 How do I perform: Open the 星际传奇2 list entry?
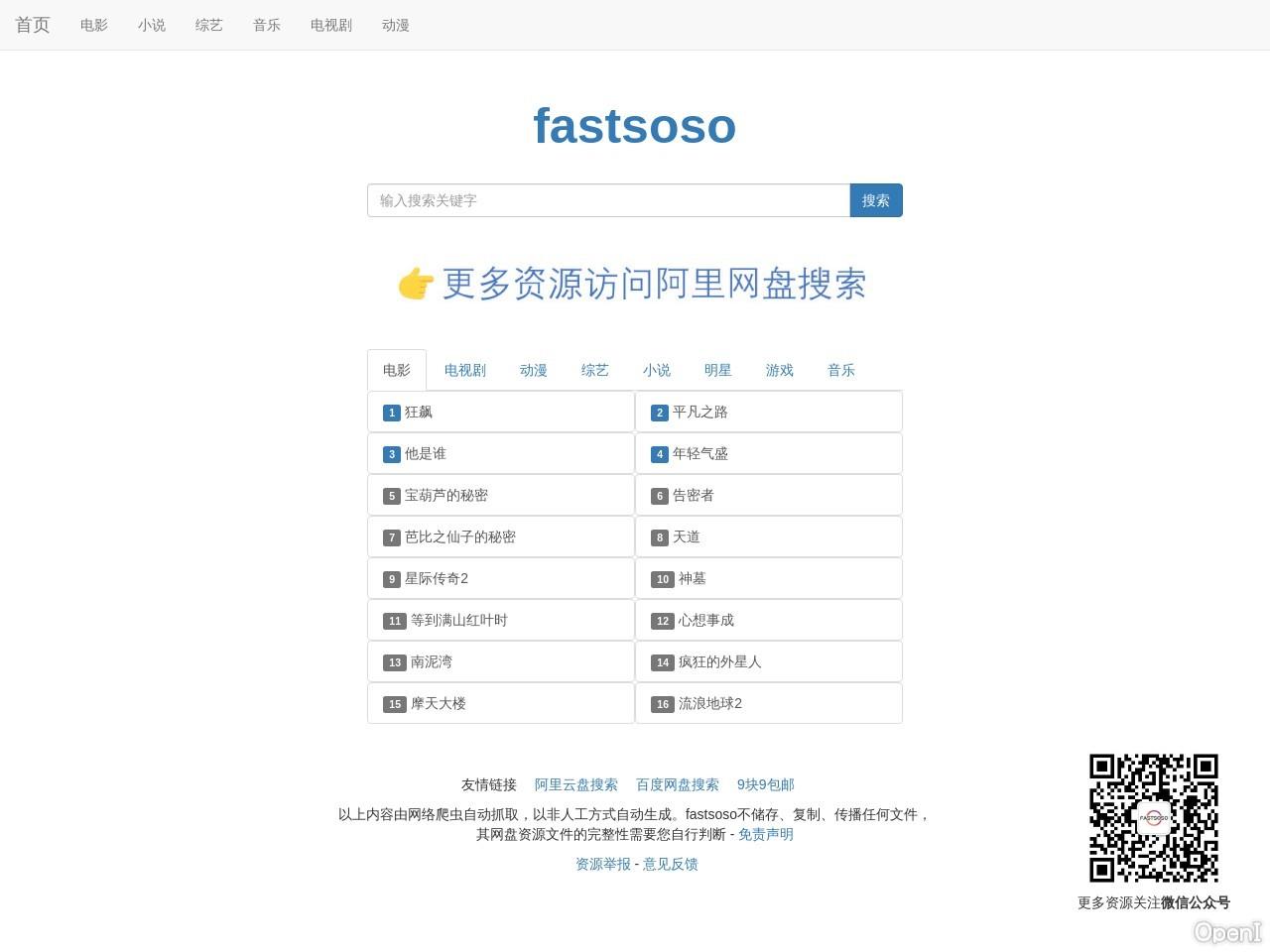click(437, 578)
